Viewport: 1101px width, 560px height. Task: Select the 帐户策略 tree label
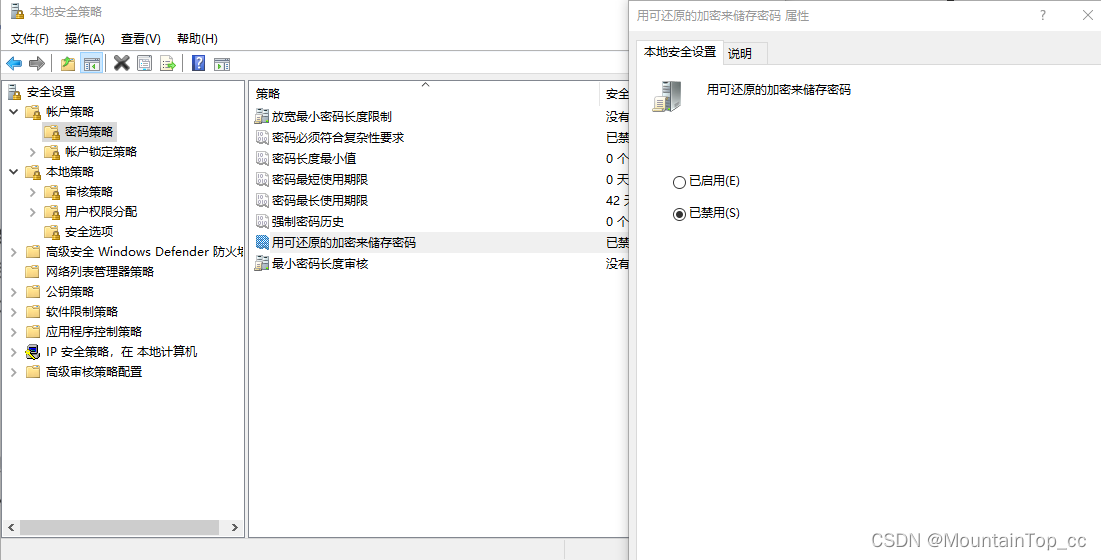(70, 112)
